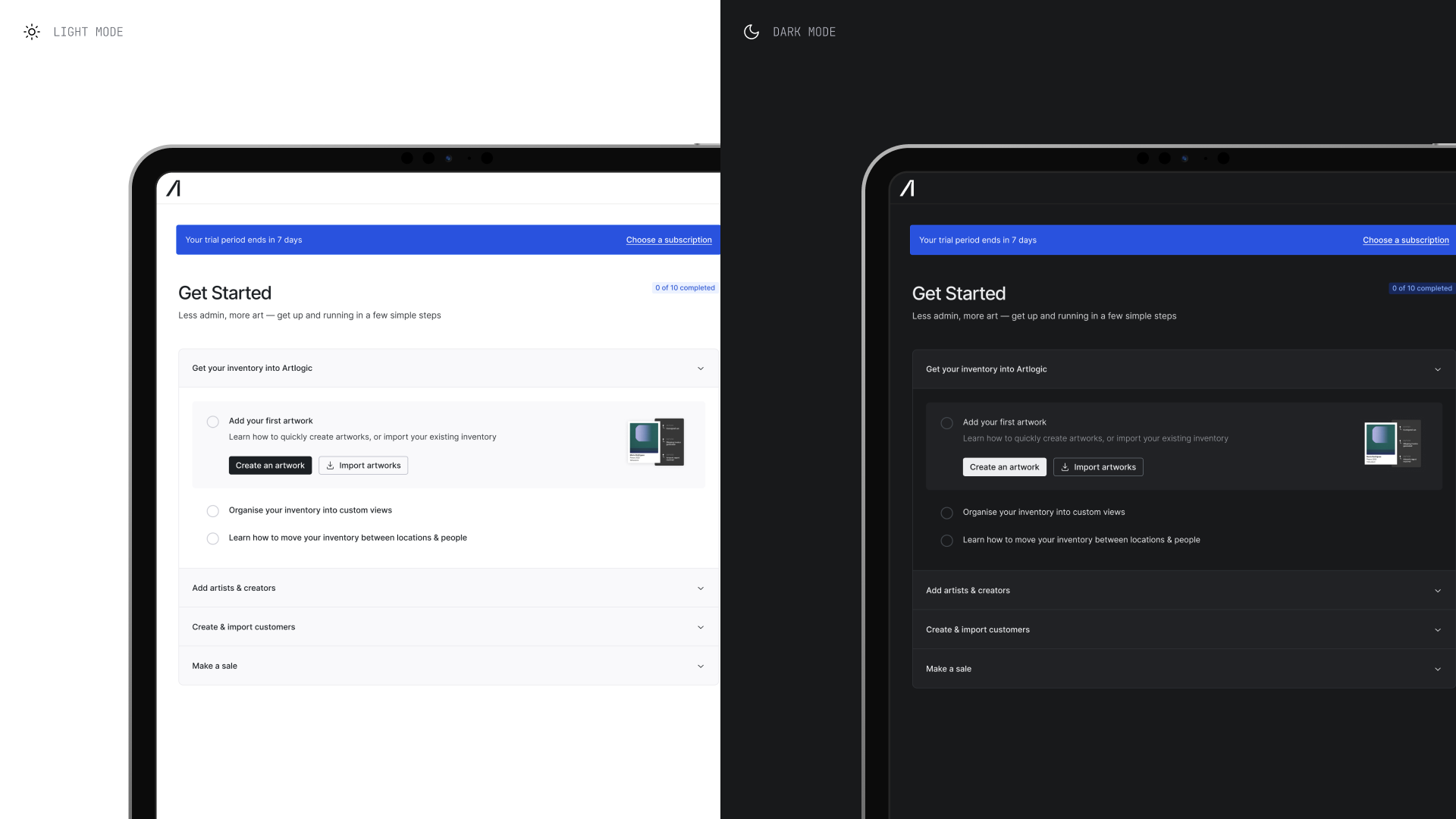Open artwork preview thumbnail in dark mode
This screenshot has height=819, width=1456.
point(1392,444)
